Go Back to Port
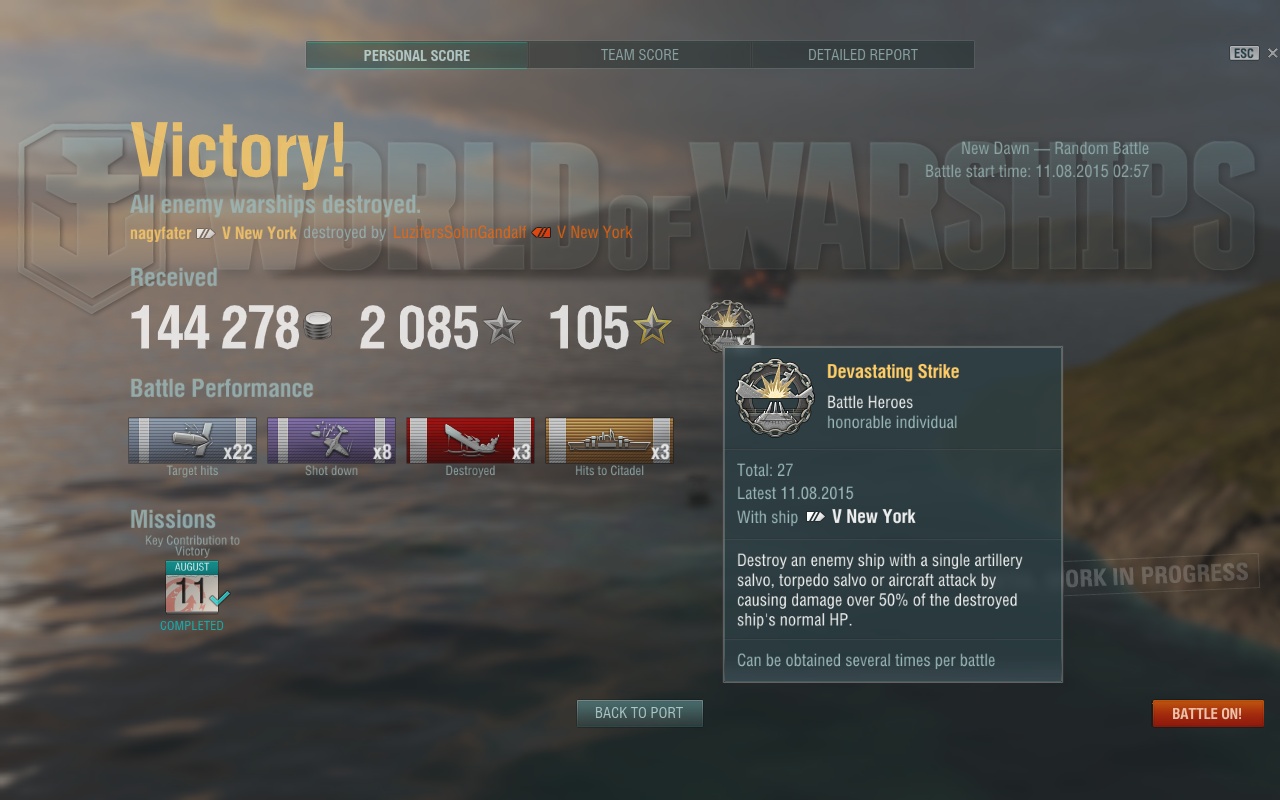Viewport: 1280px width, 800px height. point(640,713)
